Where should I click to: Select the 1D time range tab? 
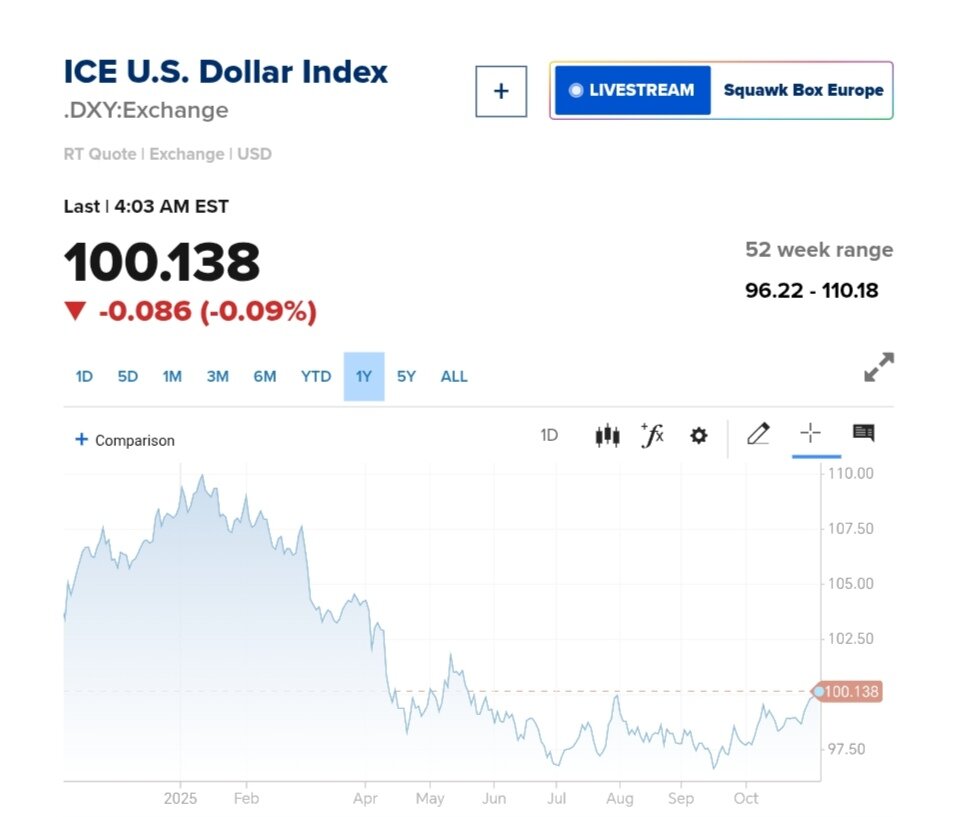click(84, 377)
